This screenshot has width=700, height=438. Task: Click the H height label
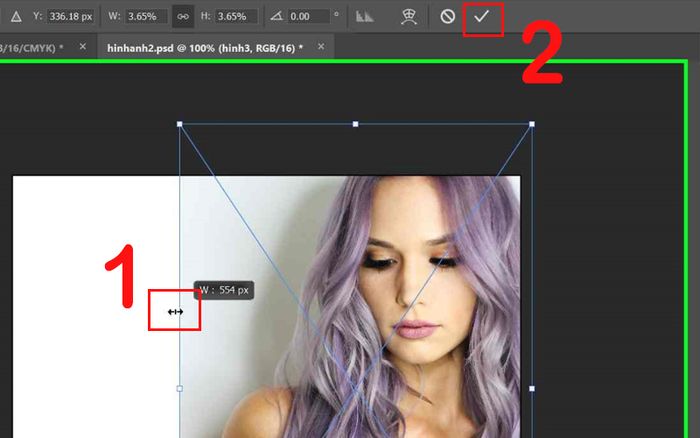(205, 16)
